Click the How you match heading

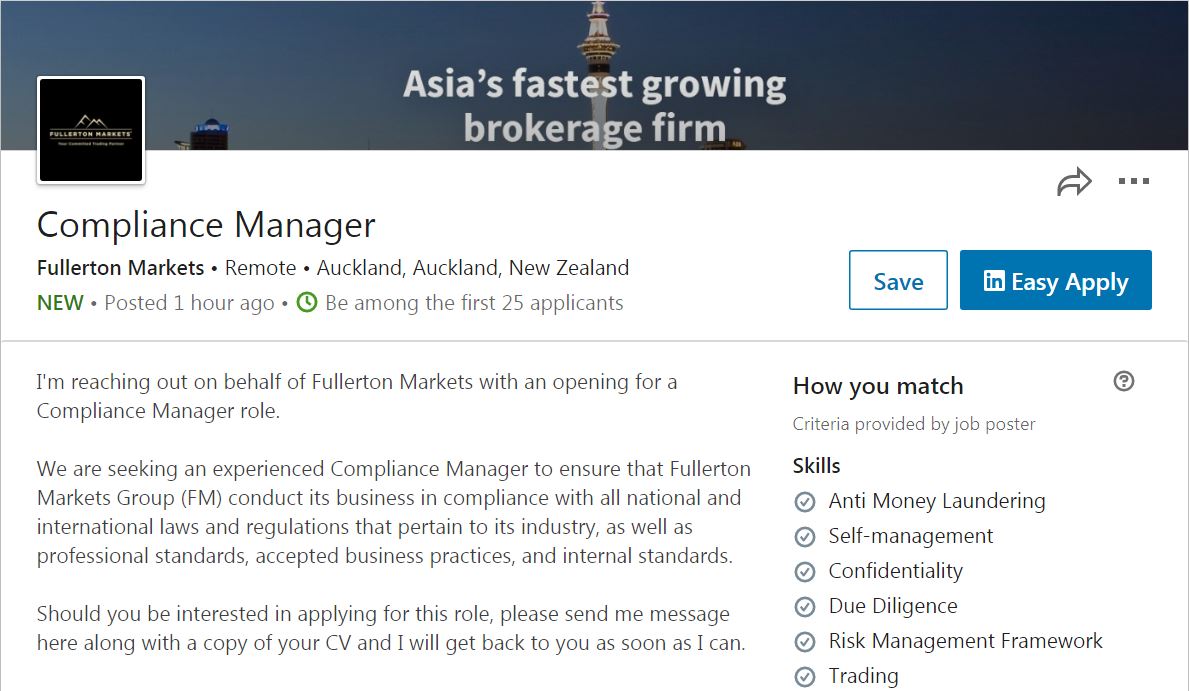[877, 386]
